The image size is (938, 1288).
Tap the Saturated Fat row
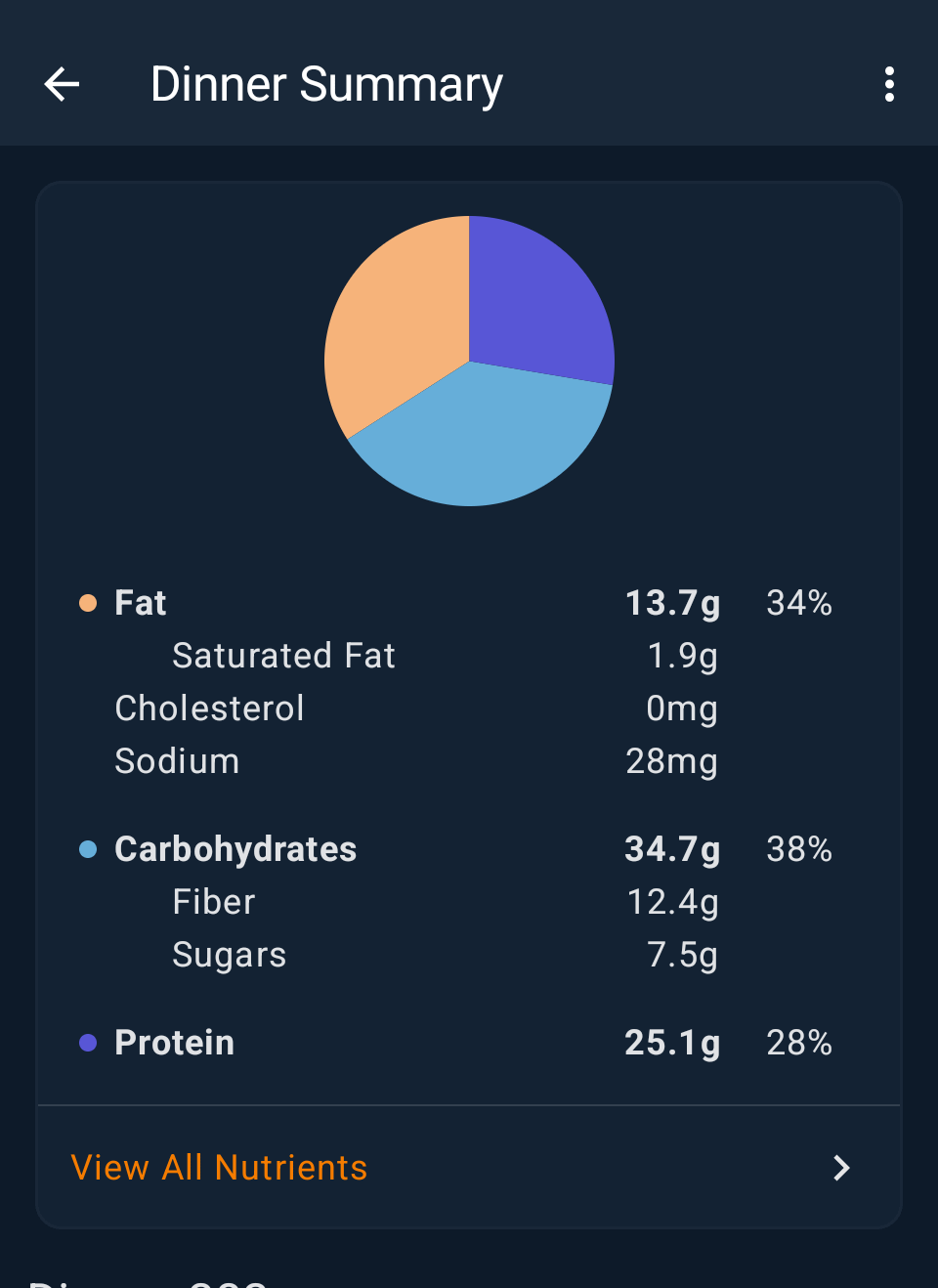coord(284,656)
